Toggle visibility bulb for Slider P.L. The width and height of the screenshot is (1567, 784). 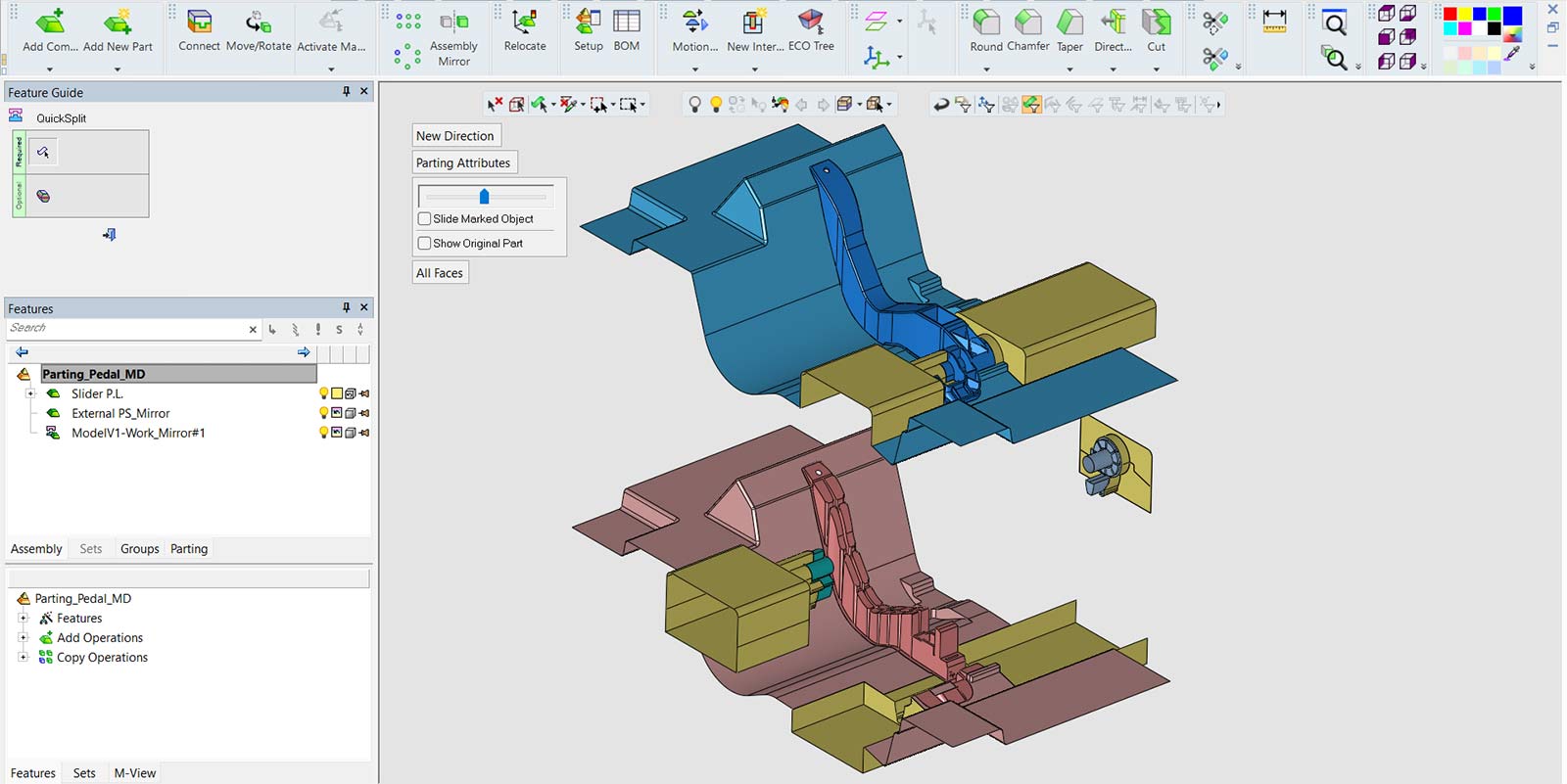point(323,393)
